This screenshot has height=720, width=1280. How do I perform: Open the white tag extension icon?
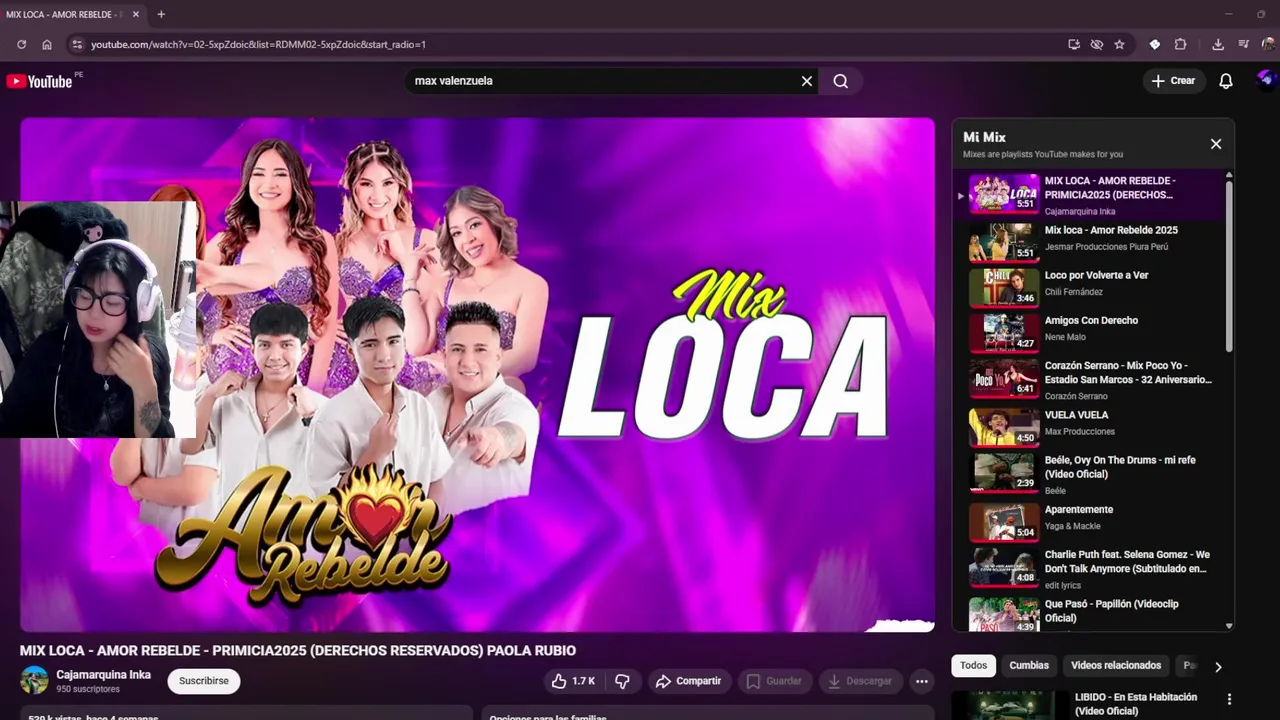click(1155, 44)
